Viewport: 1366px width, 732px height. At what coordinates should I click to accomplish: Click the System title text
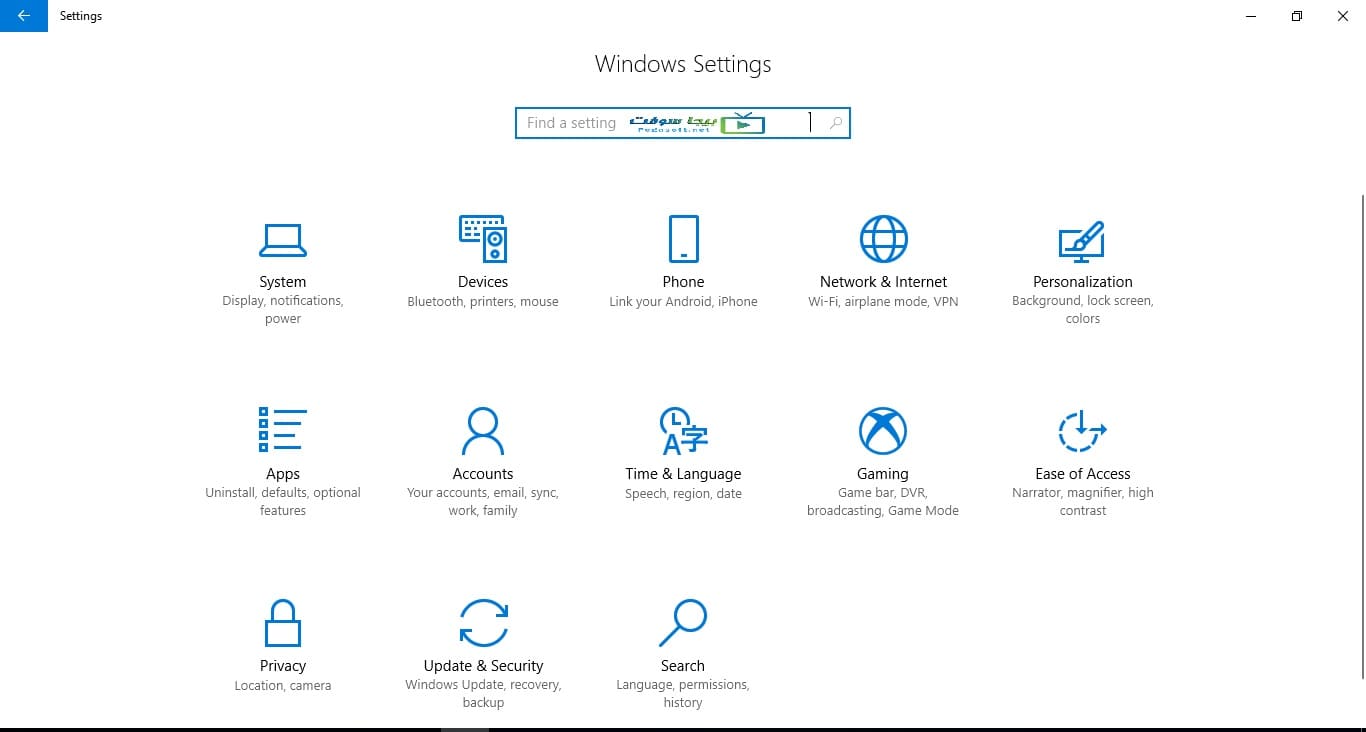283,282
